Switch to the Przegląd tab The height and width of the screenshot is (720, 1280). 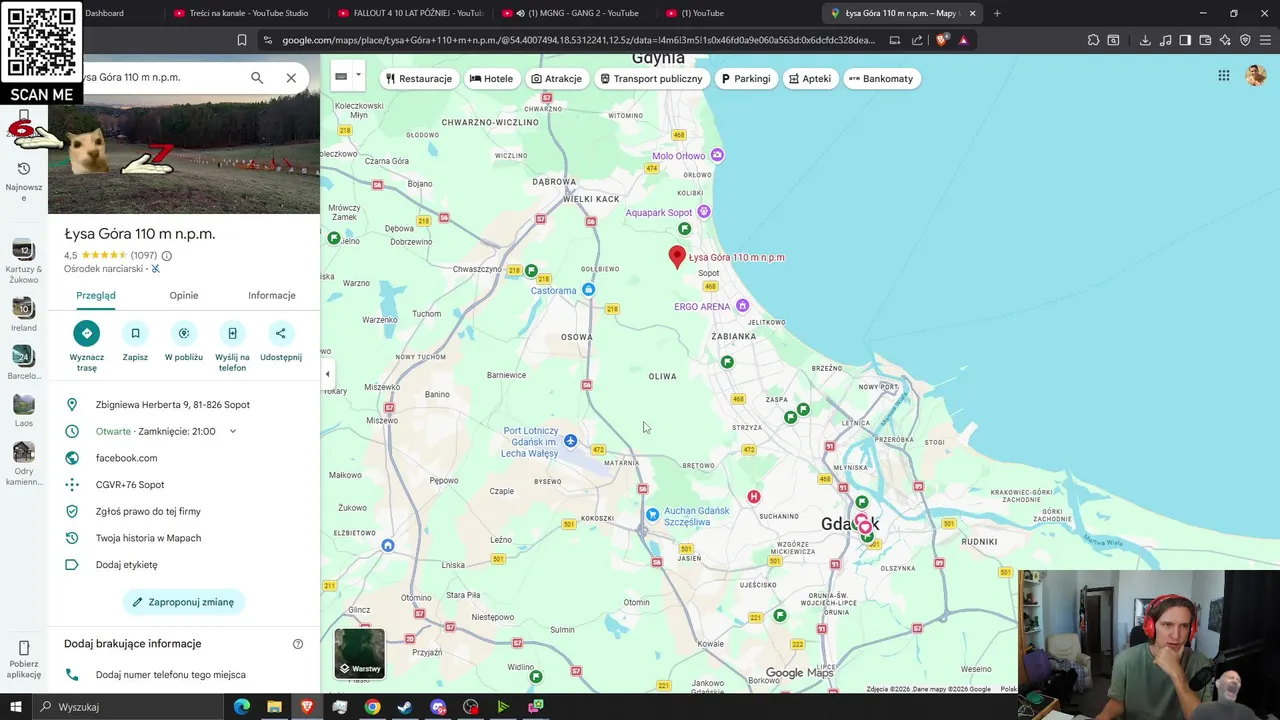[x=96, y=295]
